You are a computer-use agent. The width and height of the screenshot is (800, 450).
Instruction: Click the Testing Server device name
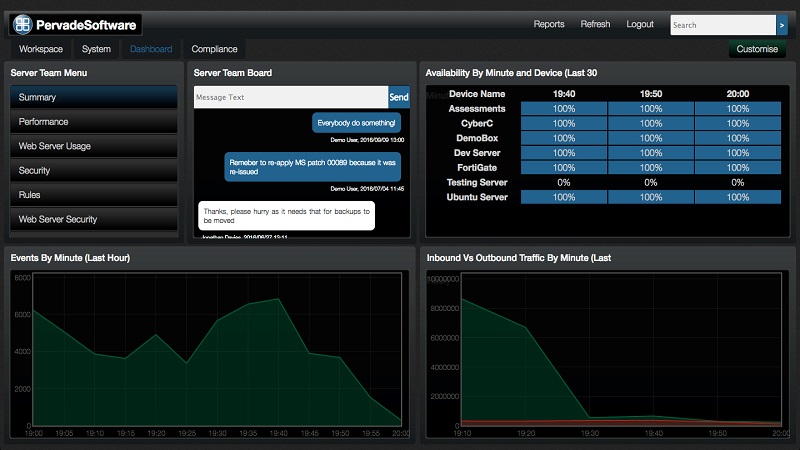(477, 183)
